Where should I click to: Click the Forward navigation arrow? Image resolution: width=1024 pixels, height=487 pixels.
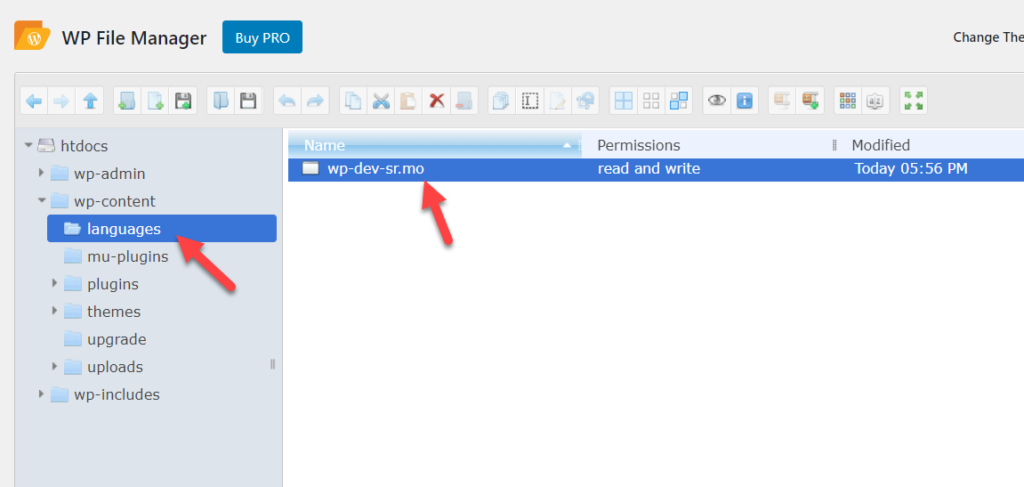tap(62, 101)
